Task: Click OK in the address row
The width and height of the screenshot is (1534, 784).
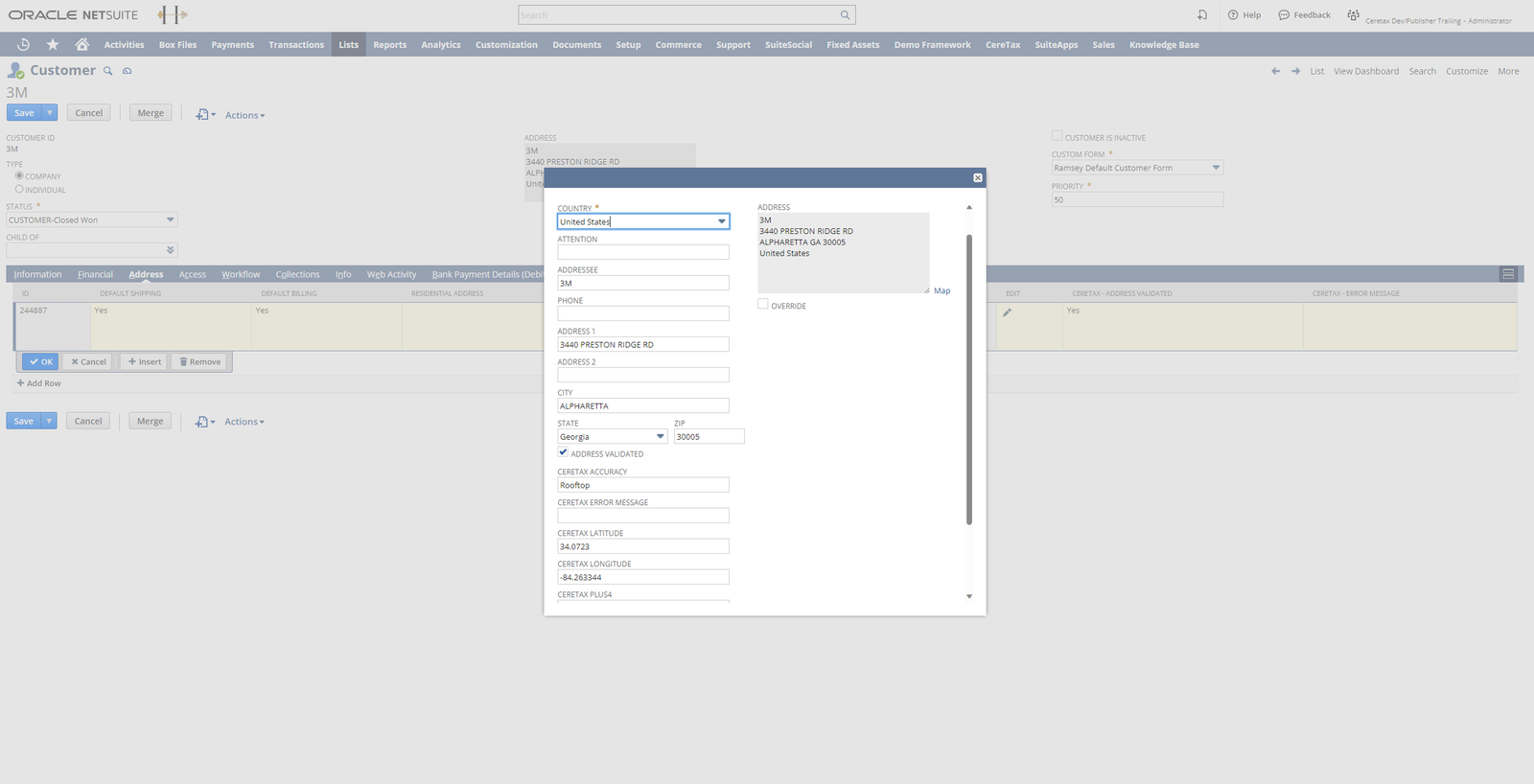Action: 40,361
